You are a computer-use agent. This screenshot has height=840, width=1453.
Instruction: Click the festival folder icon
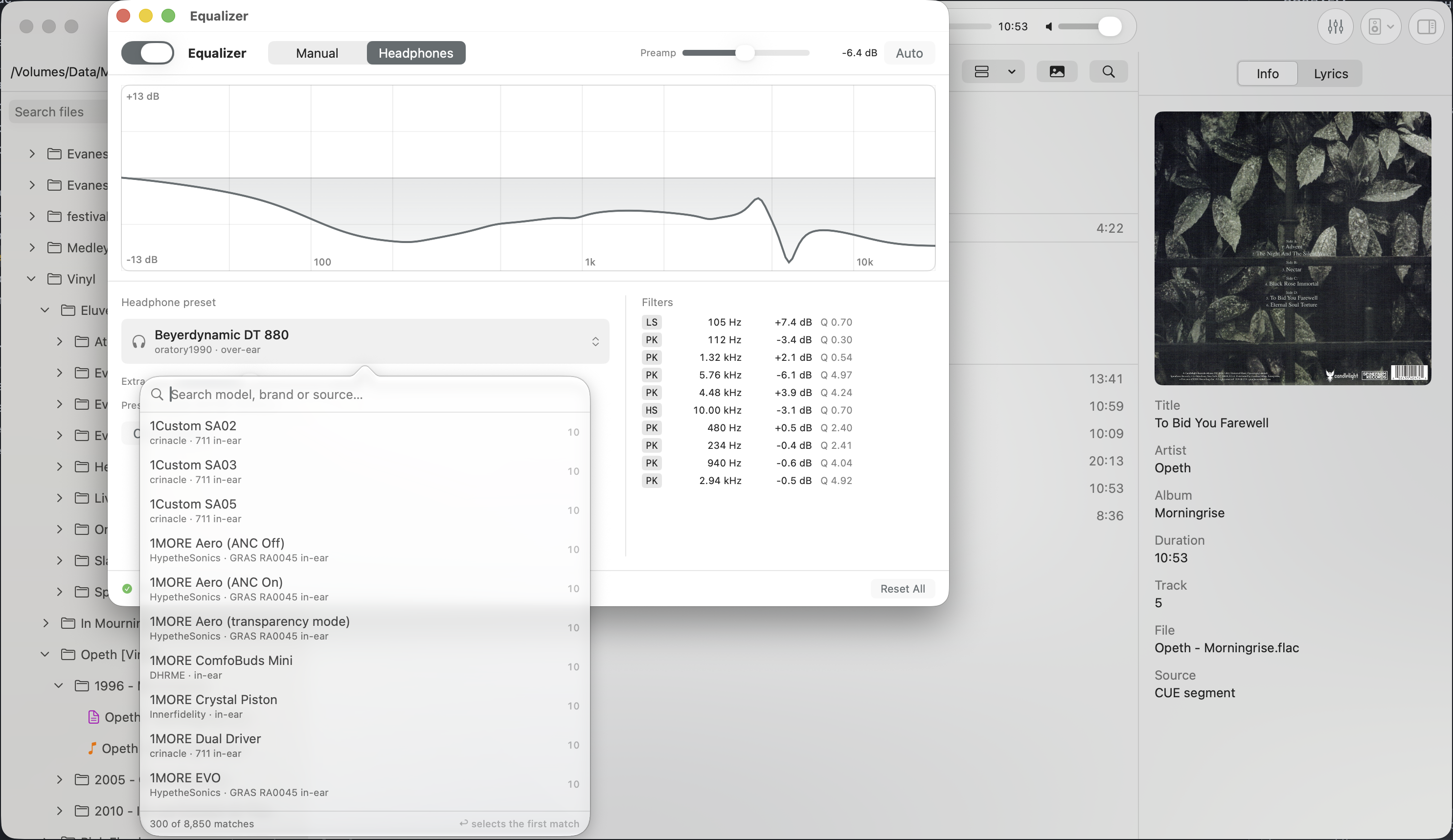pos(54,217)
